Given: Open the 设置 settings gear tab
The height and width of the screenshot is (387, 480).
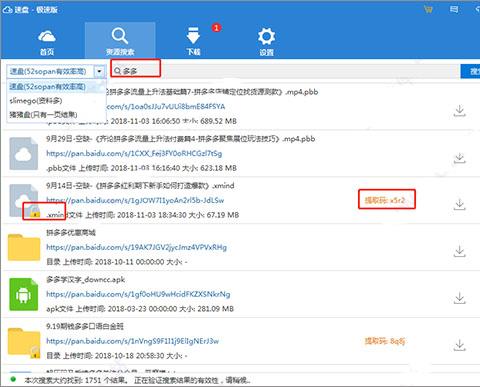Looking at the screenshot, I should [x=266, y=42].
